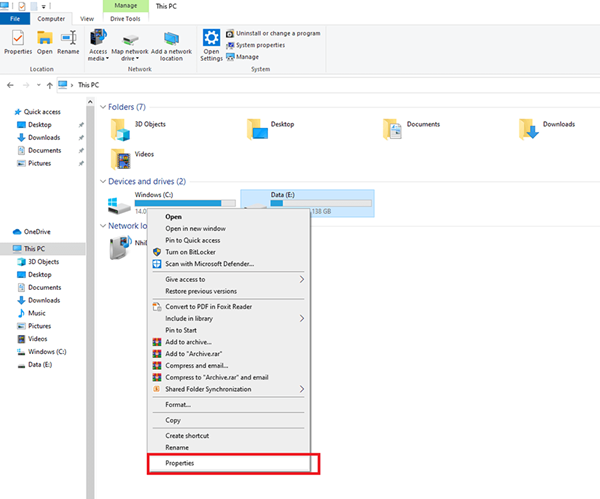Select Format... in the context menu
Image resolution: width=600 pixels, height=499 pixels.
(177, 404)
